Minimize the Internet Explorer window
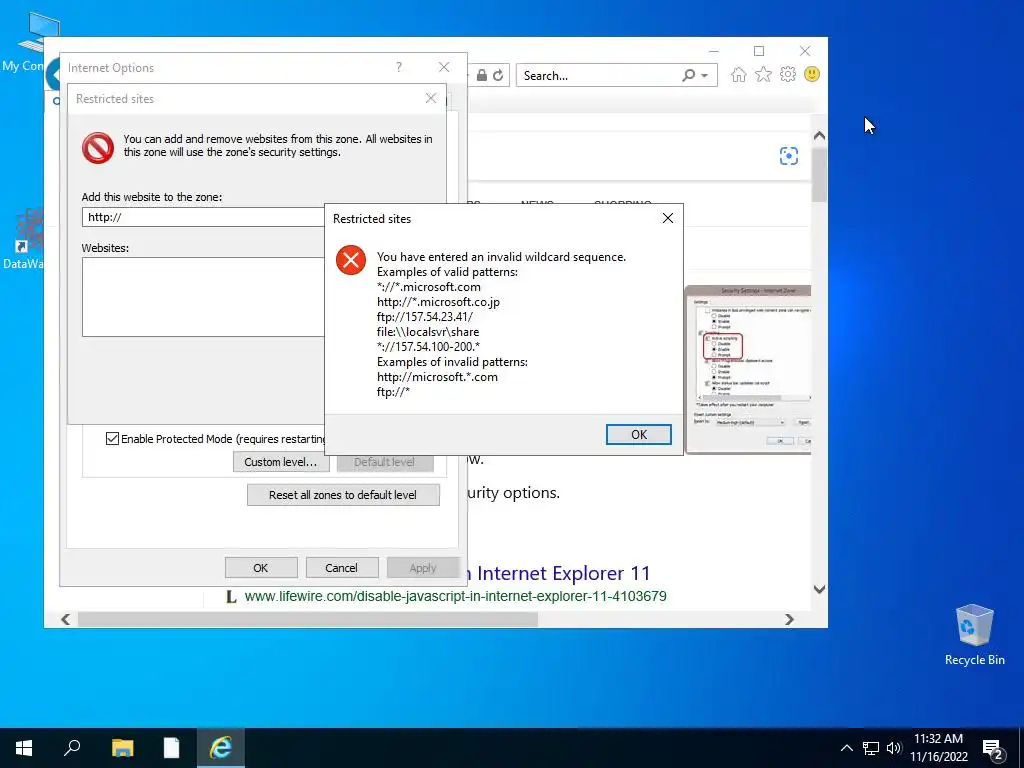The height and width of the screenshot is (768, 1024). click(x=714, y=51)
